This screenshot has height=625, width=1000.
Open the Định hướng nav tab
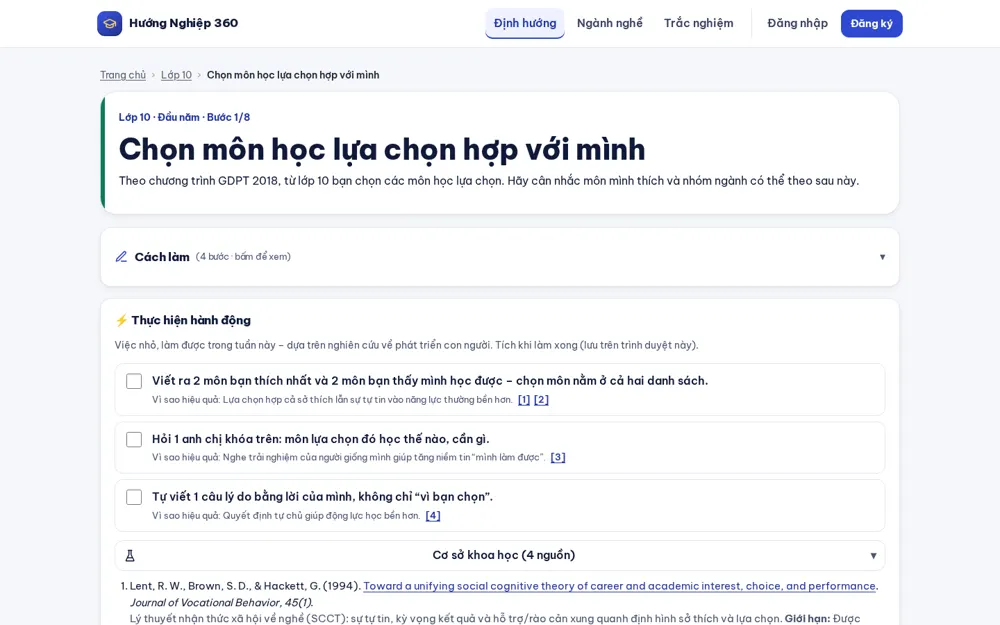point(525,24)
